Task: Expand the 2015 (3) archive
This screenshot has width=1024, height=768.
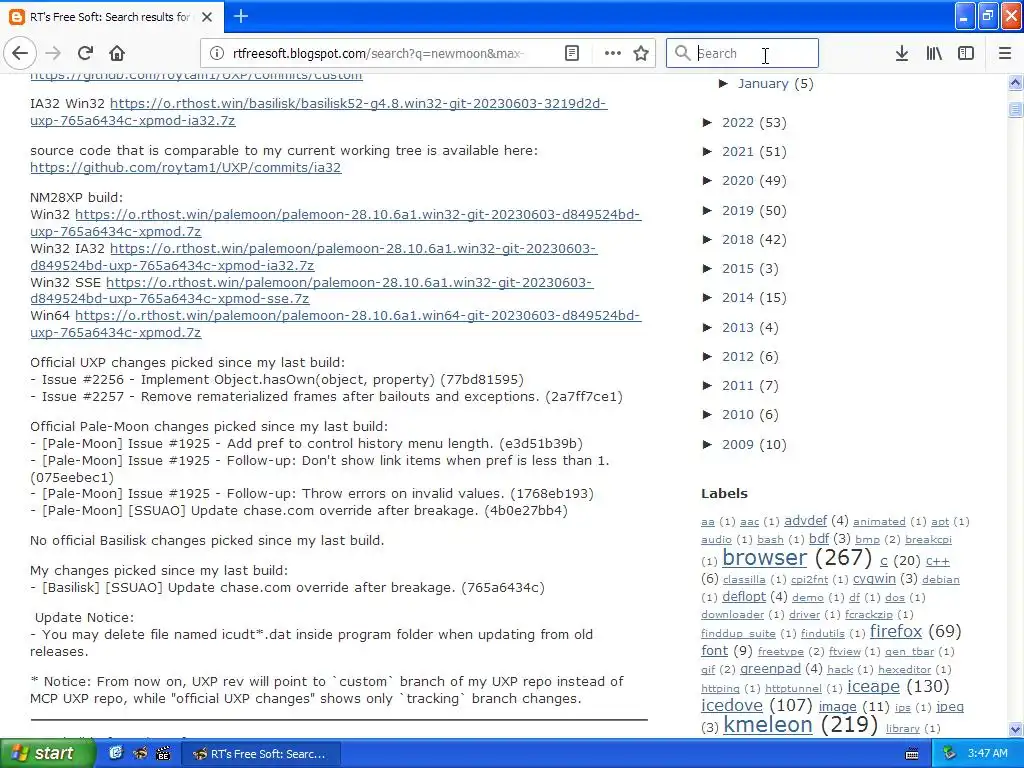Action: [x=707, y=268]
